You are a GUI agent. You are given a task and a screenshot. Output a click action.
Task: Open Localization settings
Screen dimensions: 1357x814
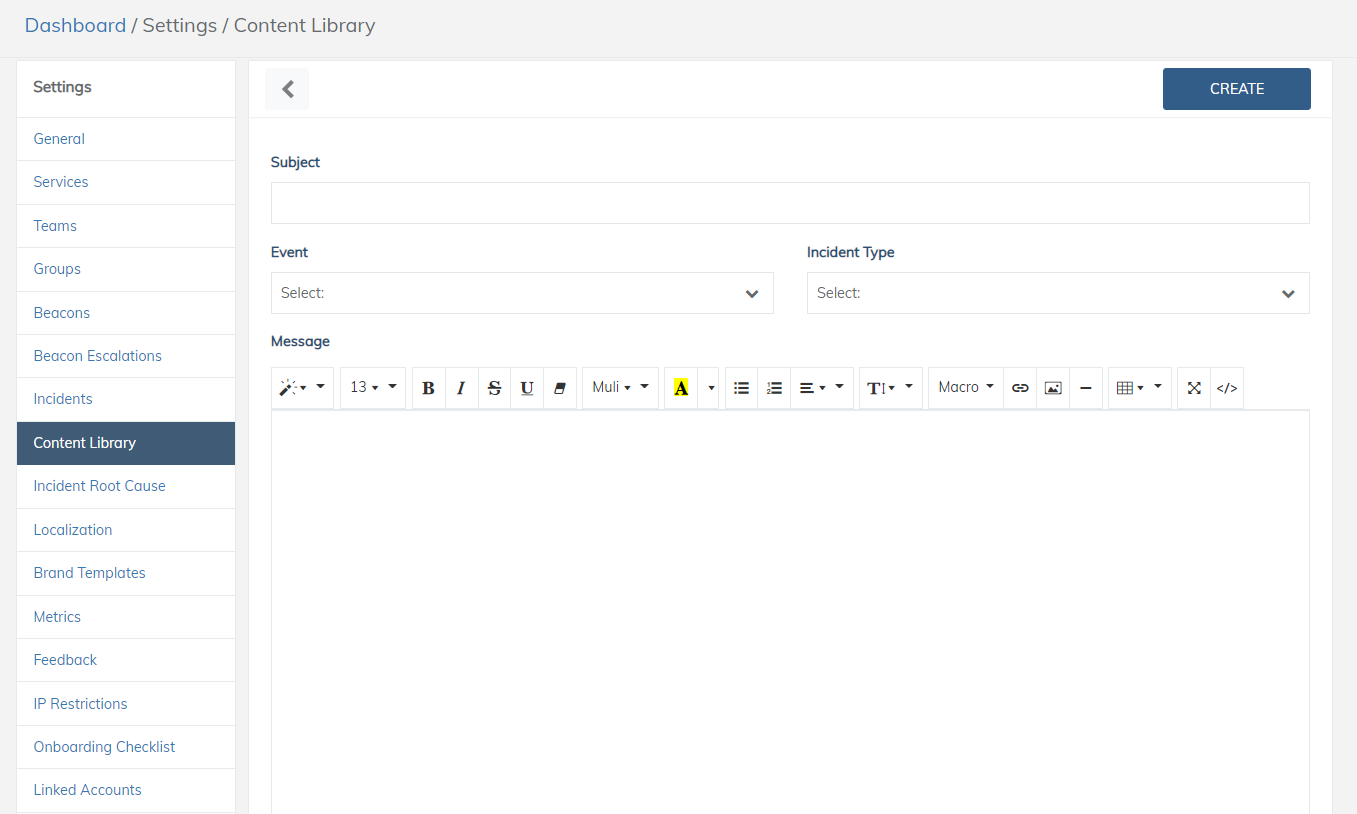pyautogui.click(x=126, y=530)
